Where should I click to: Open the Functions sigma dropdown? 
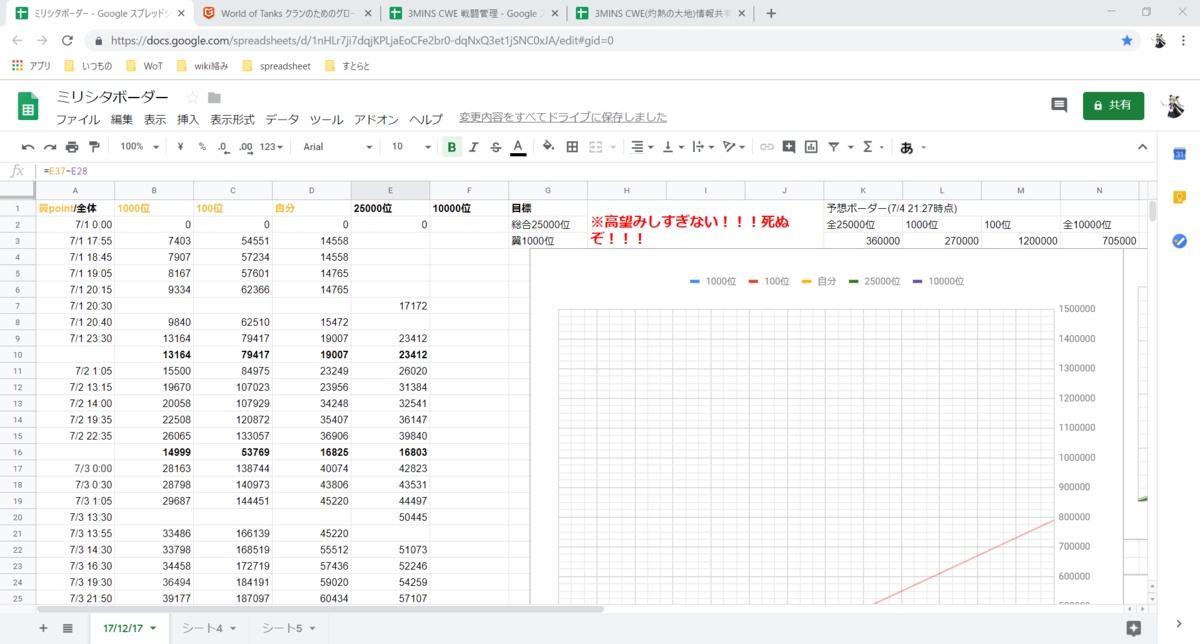point(872,147)
